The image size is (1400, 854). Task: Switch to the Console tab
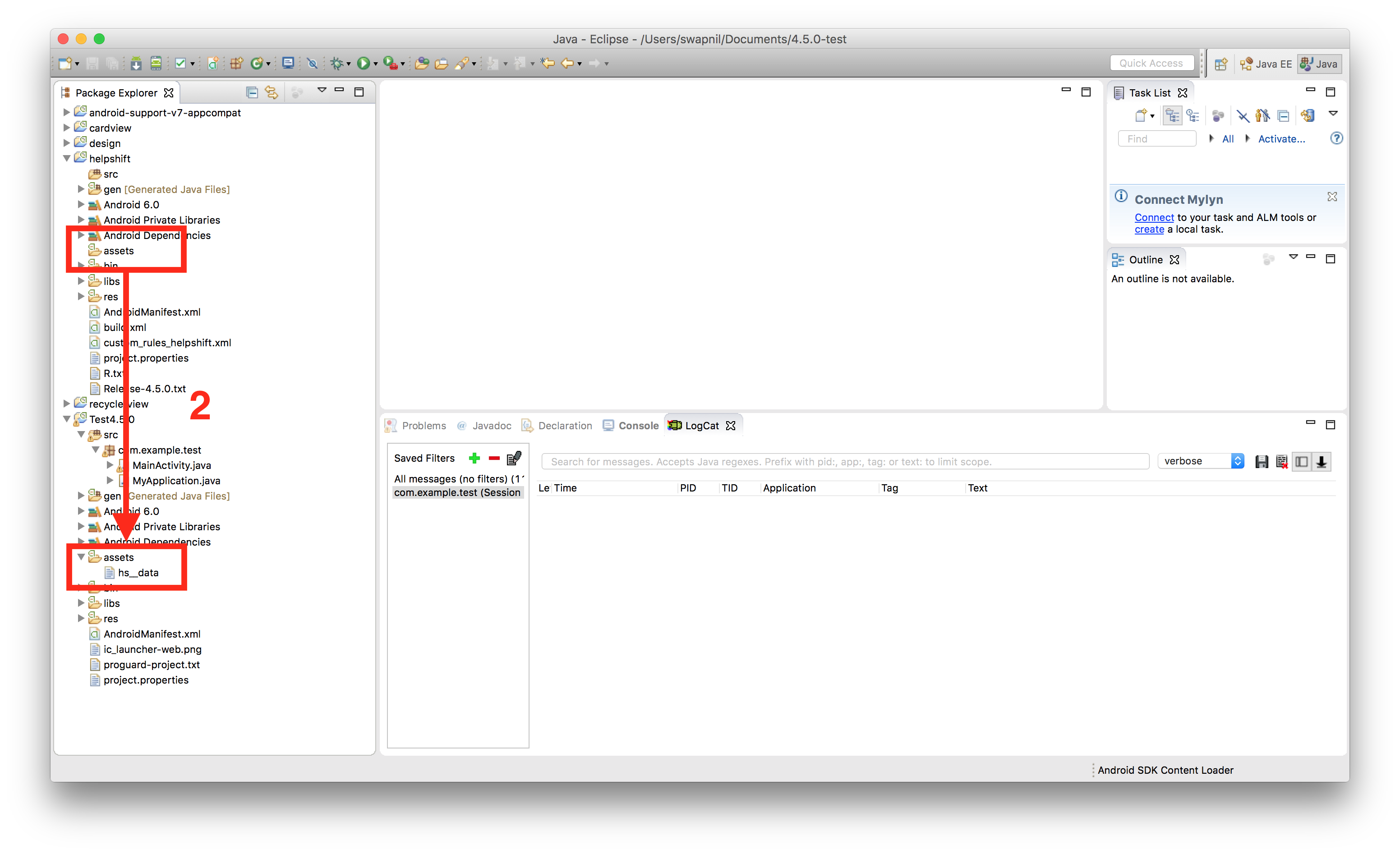[x=639, y=425]
